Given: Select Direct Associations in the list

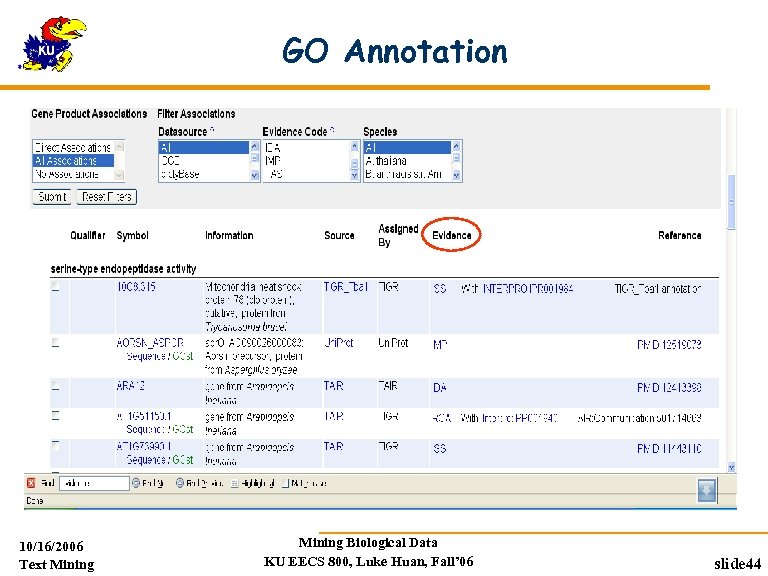Looking at the screenshot, I should point(73,147).
